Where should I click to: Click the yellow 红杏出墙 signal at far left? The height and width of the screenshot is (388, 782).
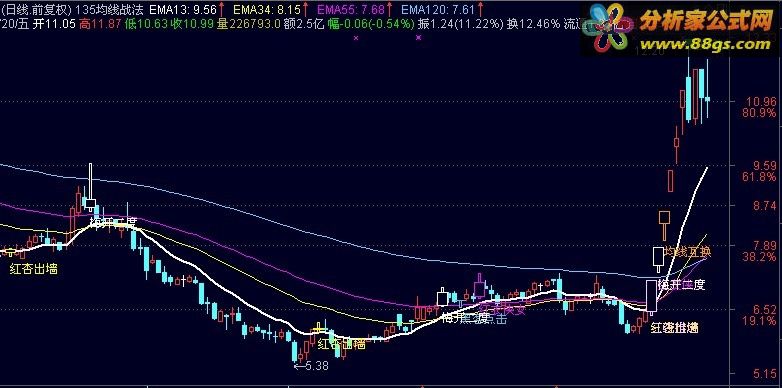point(34,269)
